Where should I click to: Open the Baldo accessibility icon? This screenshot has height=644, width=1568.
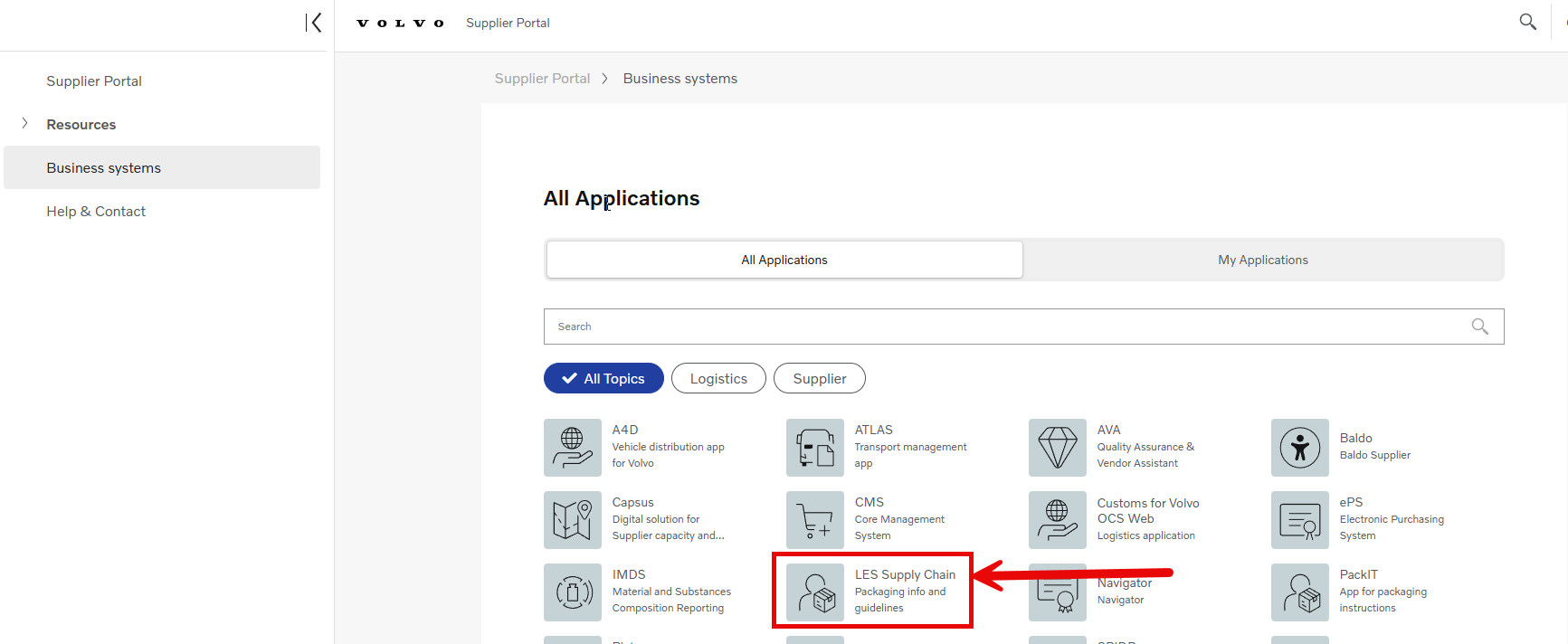[1300, 448]
